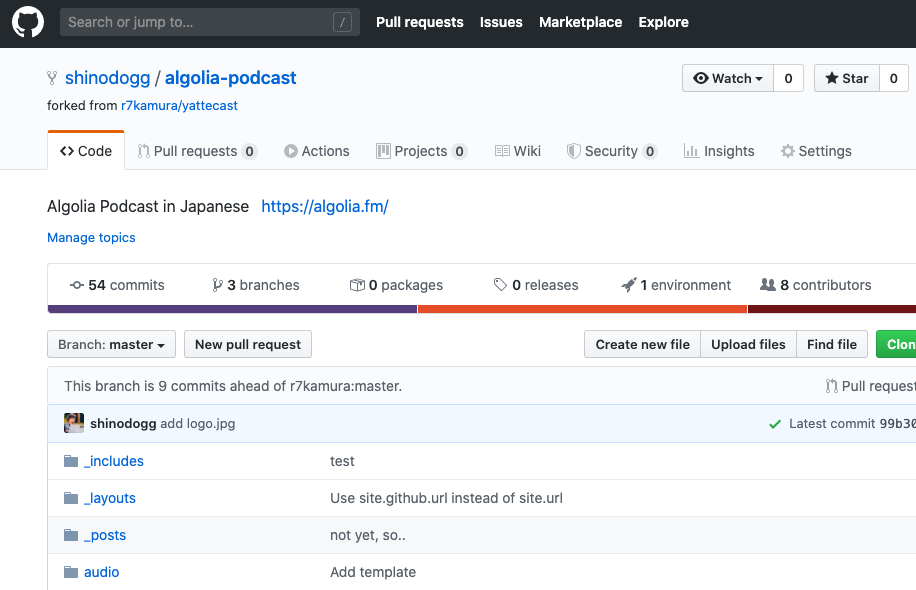The height and width of the screenshot is (590, 916).
Task: Click Manage topics
Action: [x=91, y=238]
